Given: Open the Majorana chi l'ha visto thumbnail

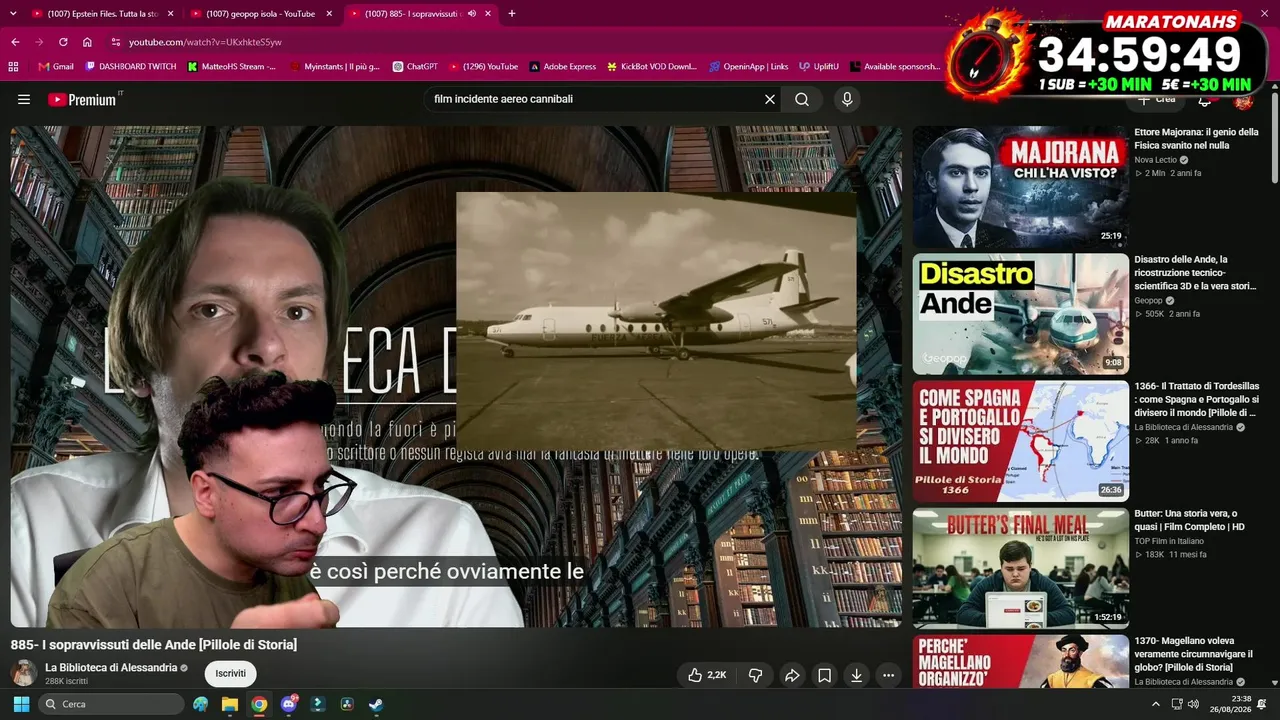Looking at the screenshot, I should coord(1021,187).
